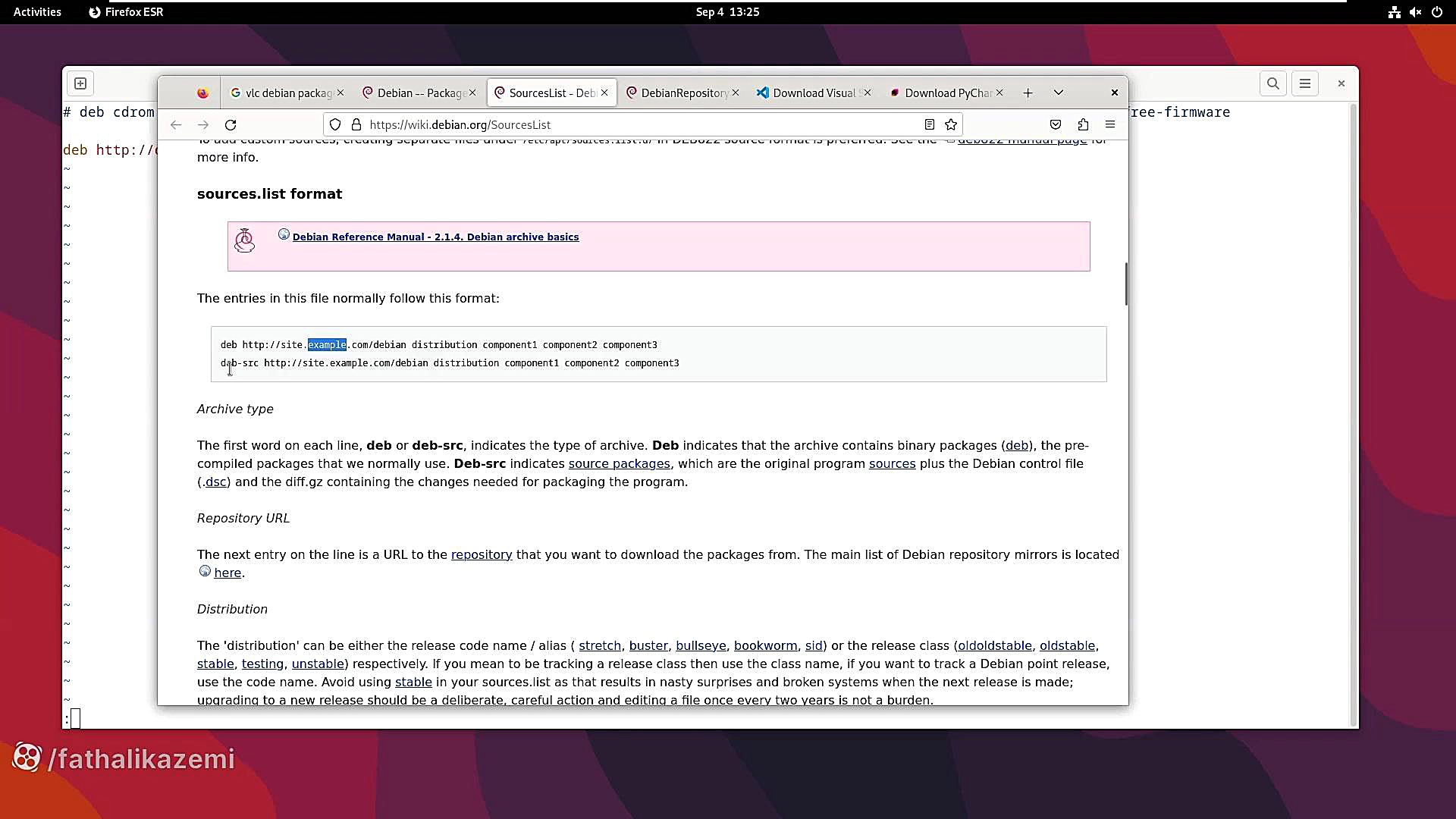Open the 'unstable' release class link
1456x819 pixels.
[318, 664]
